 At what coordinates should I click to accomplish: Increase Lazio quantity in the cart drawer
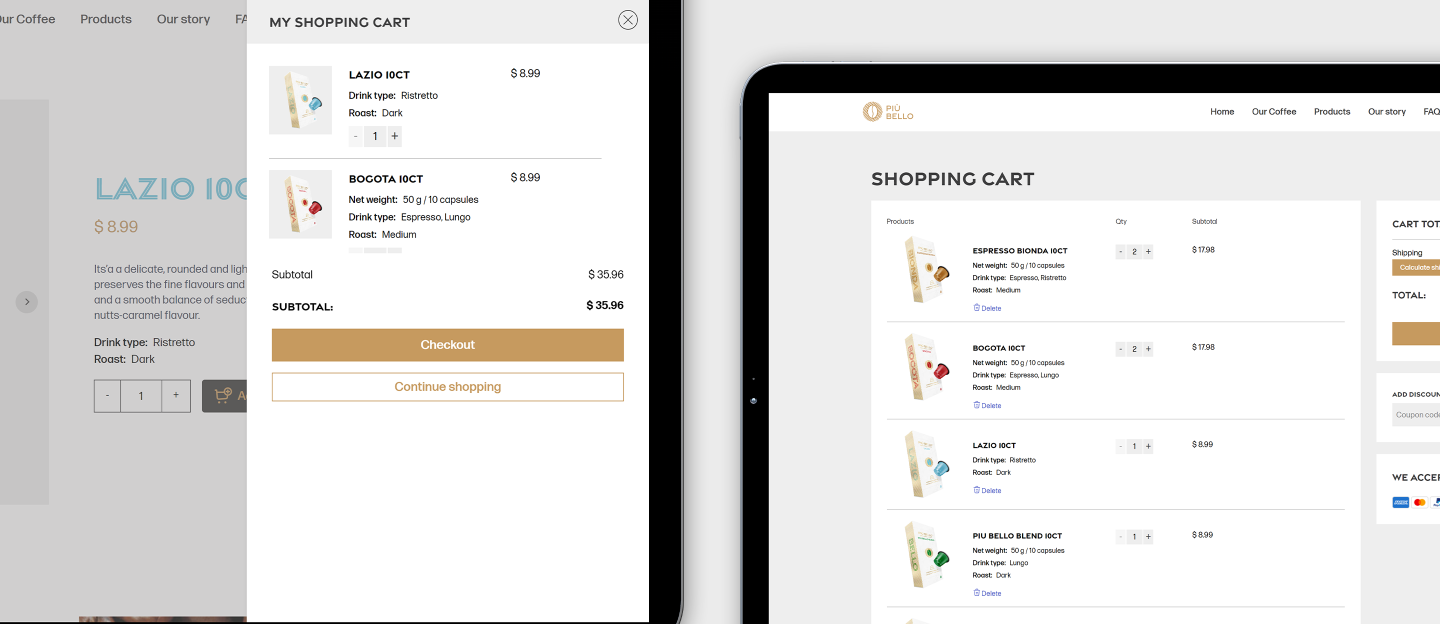[x=394, y=136]
